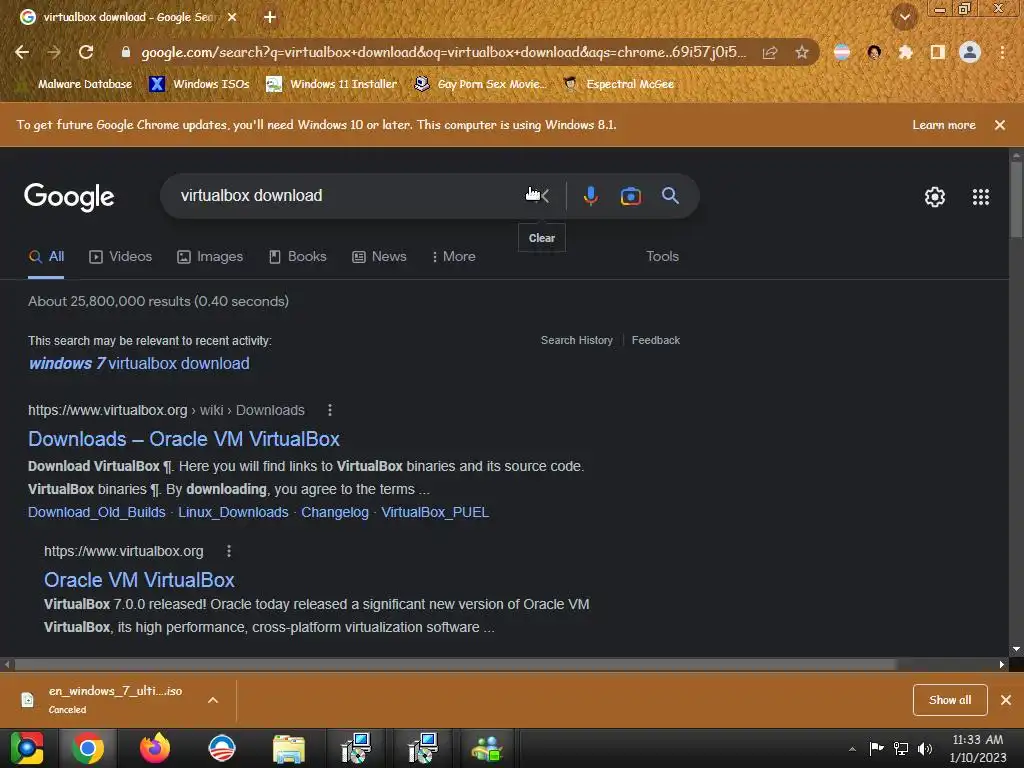Expand the More search filters
1024x768 pixels.
pyautogui.click(x=453, y=257)
